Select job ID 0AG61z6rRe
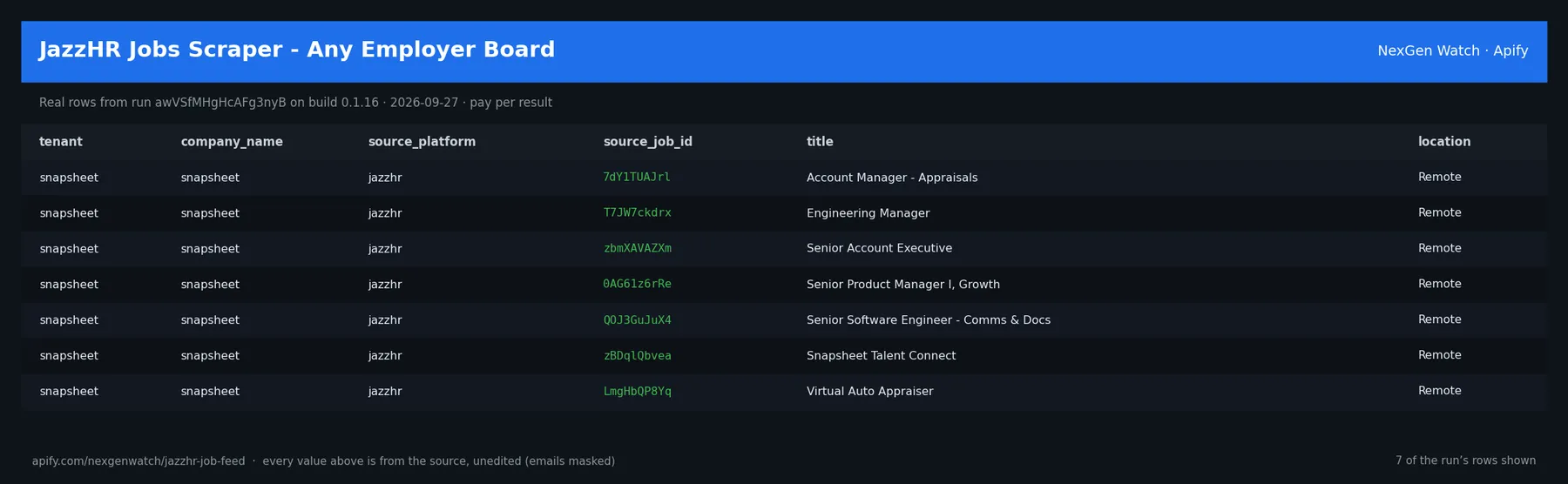Image resolution: width=1568 pixels, height=484 pixels. (637, 285)
